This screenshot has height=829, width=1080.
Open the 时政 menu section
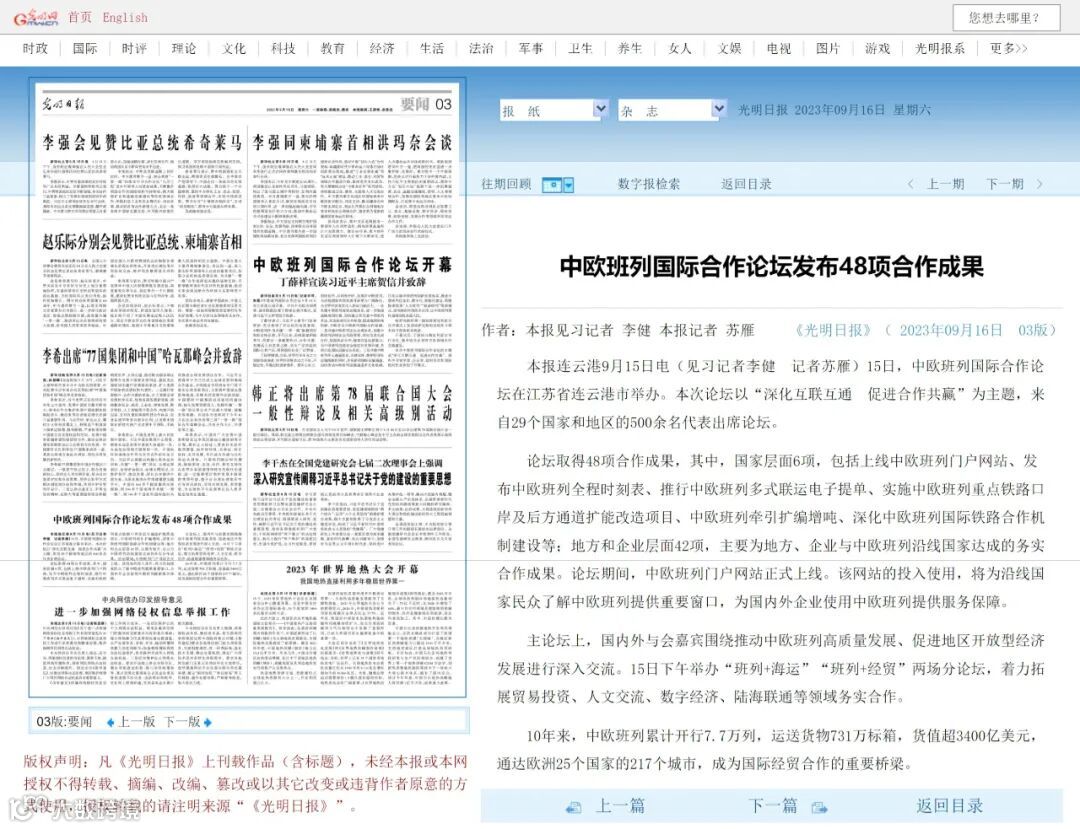pyautogui.click(x=35, y=48)
